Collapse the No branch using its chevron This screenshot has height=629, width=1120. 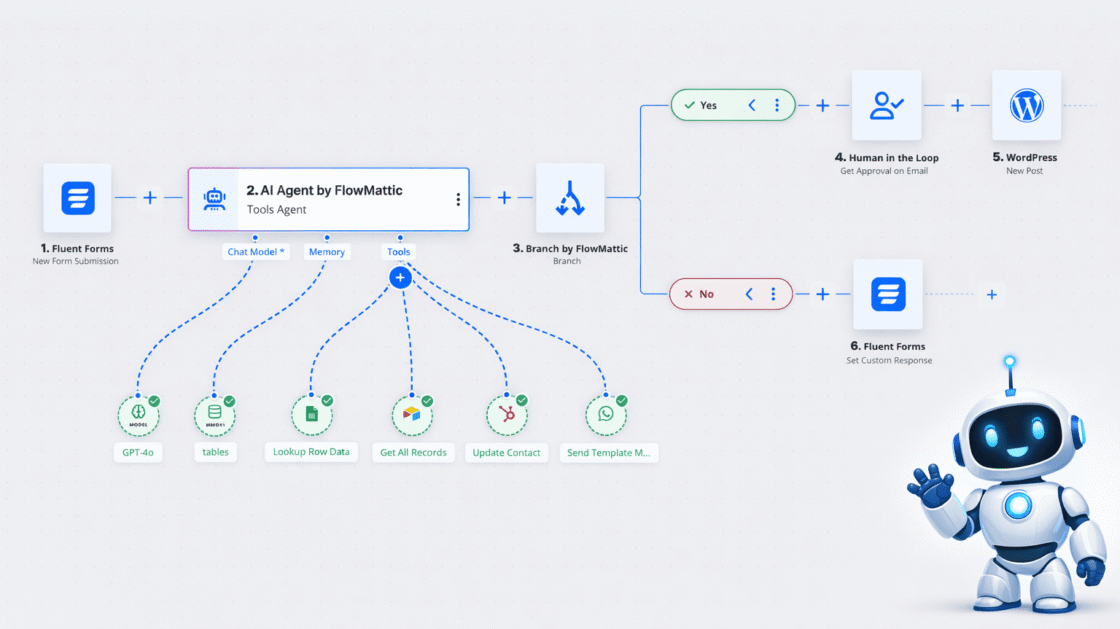[750, 294]
